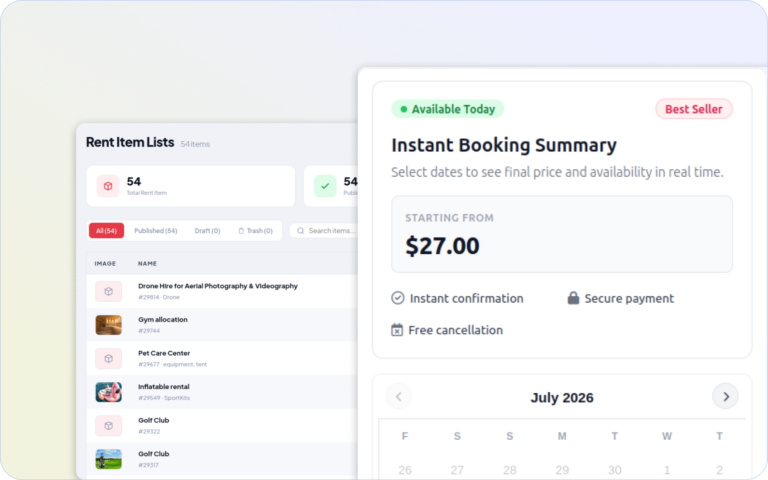The image size is (768, 480).
Task: Click the #29677 · equipment, tent subtitle
Action: 172,364
